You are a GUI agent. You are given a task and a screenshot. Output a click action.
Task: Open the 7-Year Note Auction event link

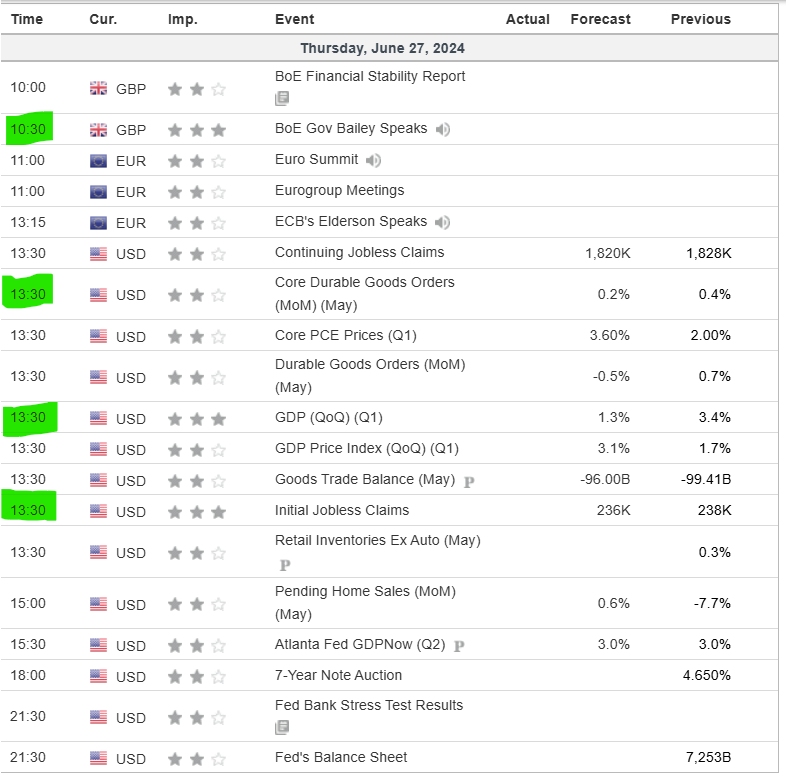338,675
